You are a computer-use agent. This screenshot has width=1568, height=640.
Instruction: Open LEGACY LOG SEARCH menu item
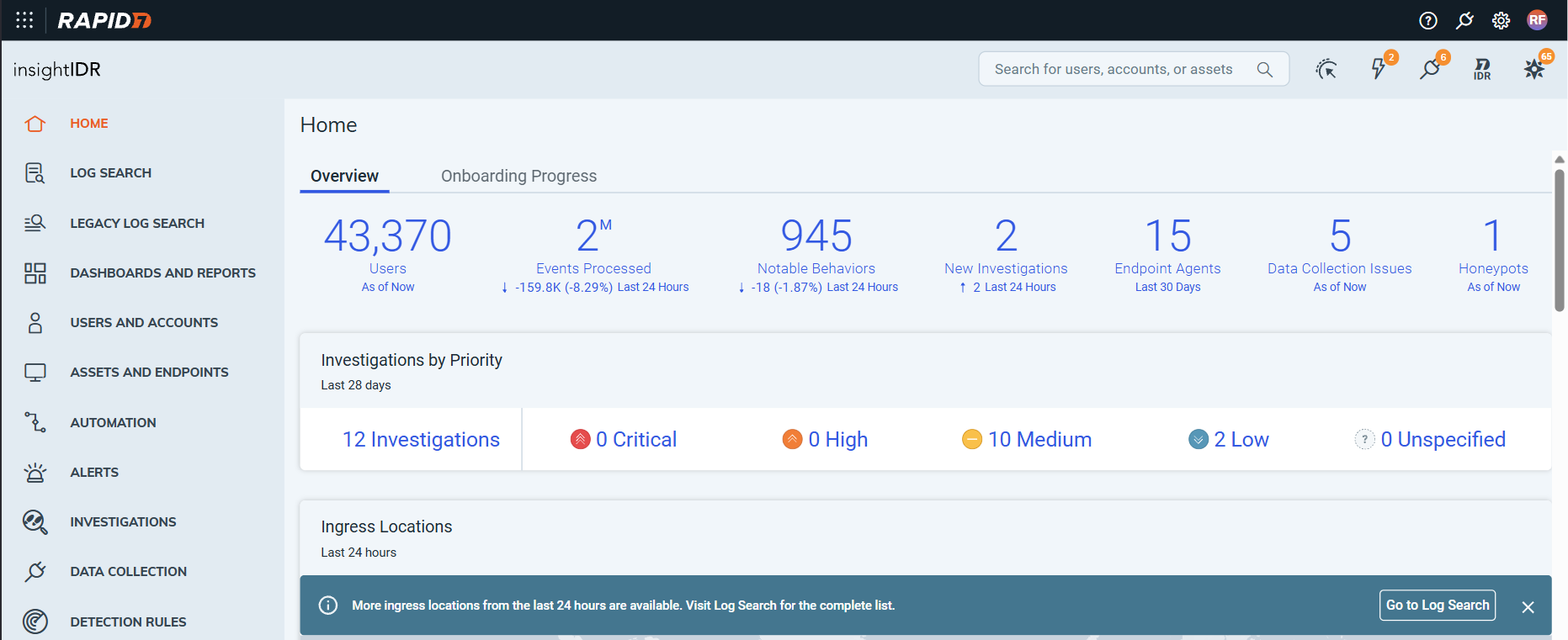click(137, 224)
